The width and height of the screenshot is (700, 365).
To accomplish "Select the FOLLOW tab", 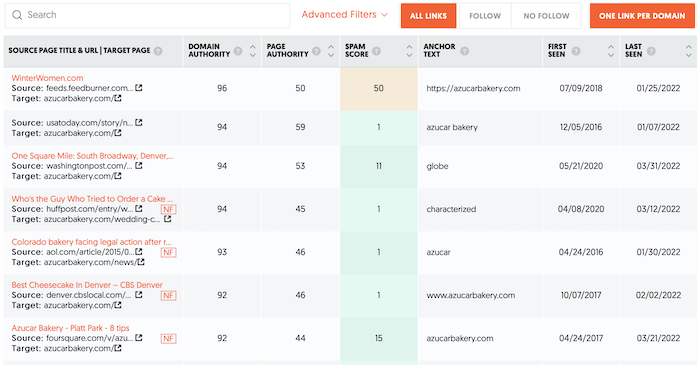I will (x=485, y=16).
